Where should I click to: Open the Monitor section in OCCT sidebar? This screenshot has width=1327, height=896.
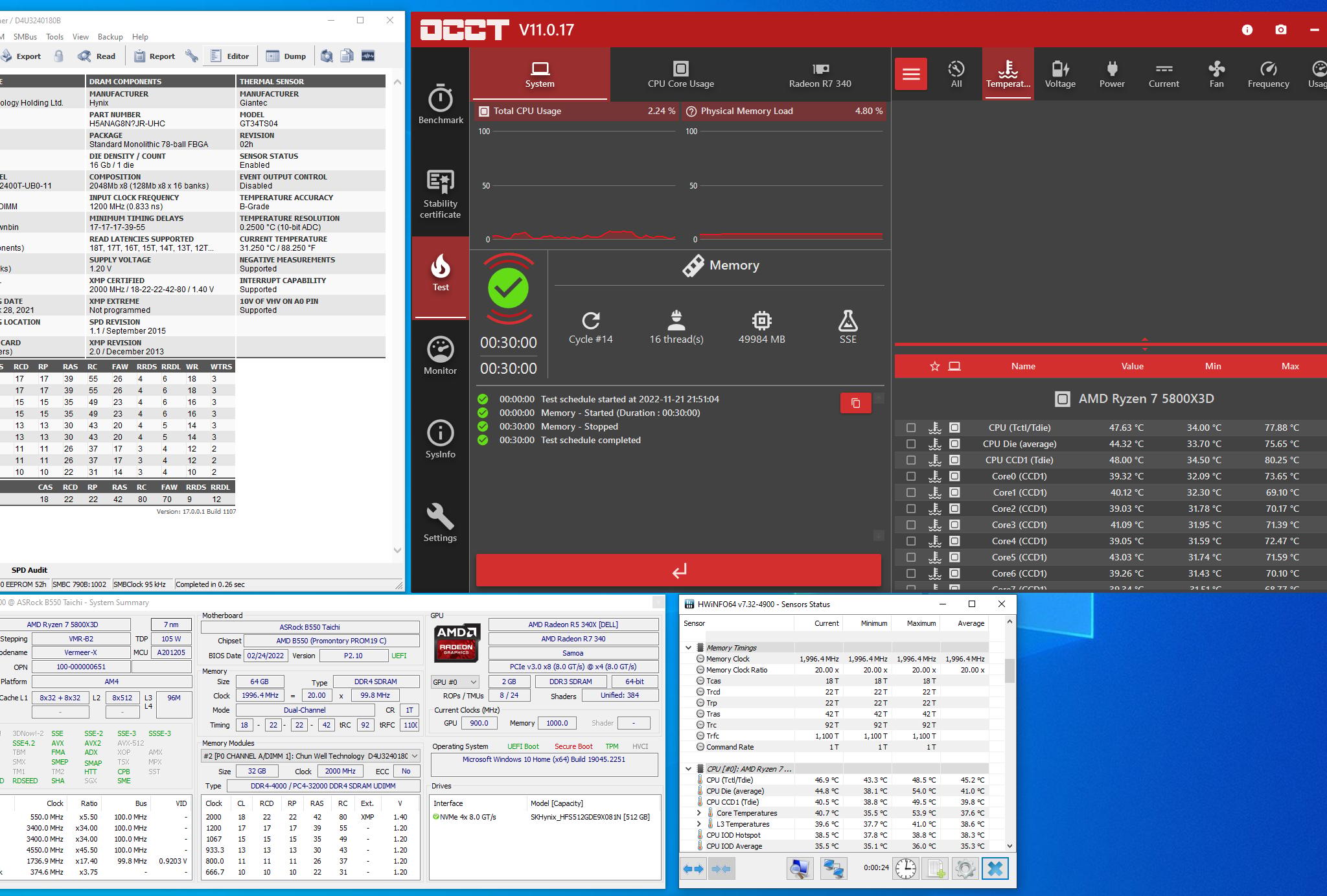coord(441,356)
